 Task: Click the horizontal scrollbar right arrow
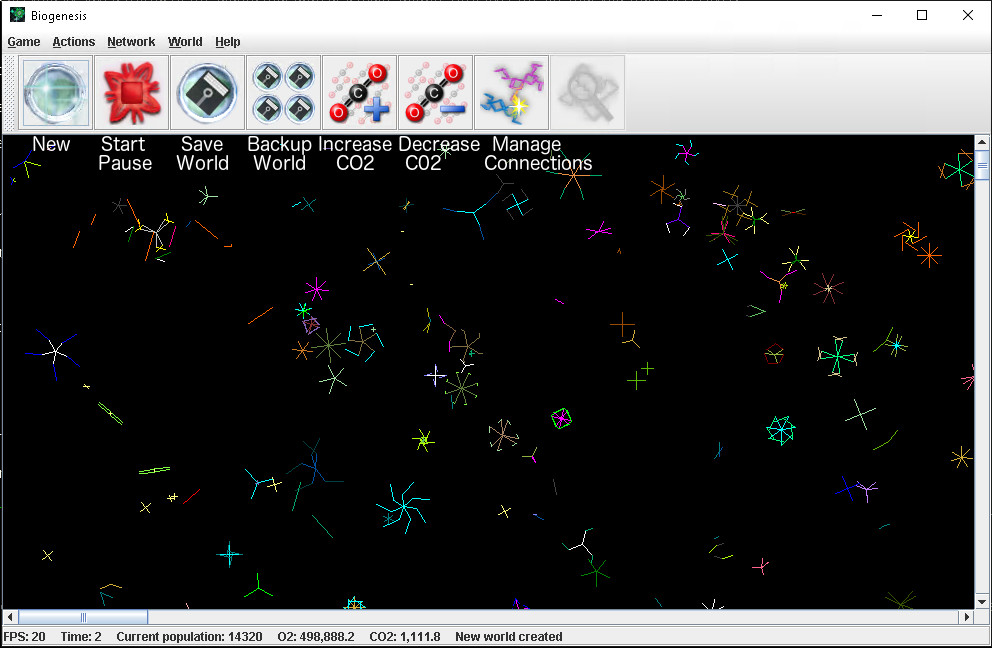(966, 618)
